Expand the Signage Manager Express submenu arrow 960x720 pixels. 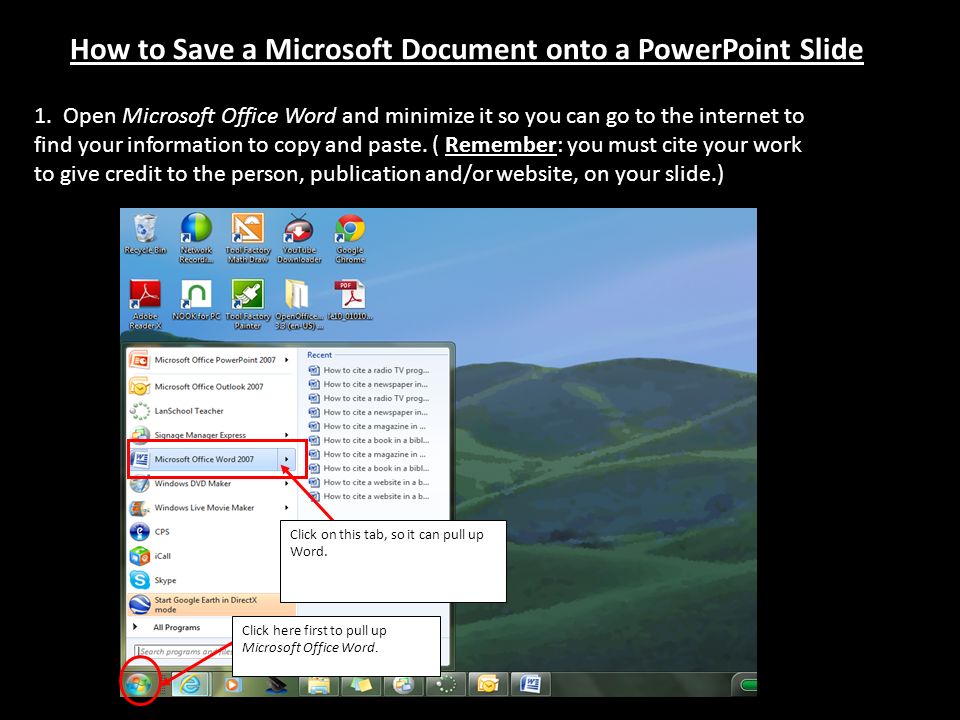click(x=287, y=435)
